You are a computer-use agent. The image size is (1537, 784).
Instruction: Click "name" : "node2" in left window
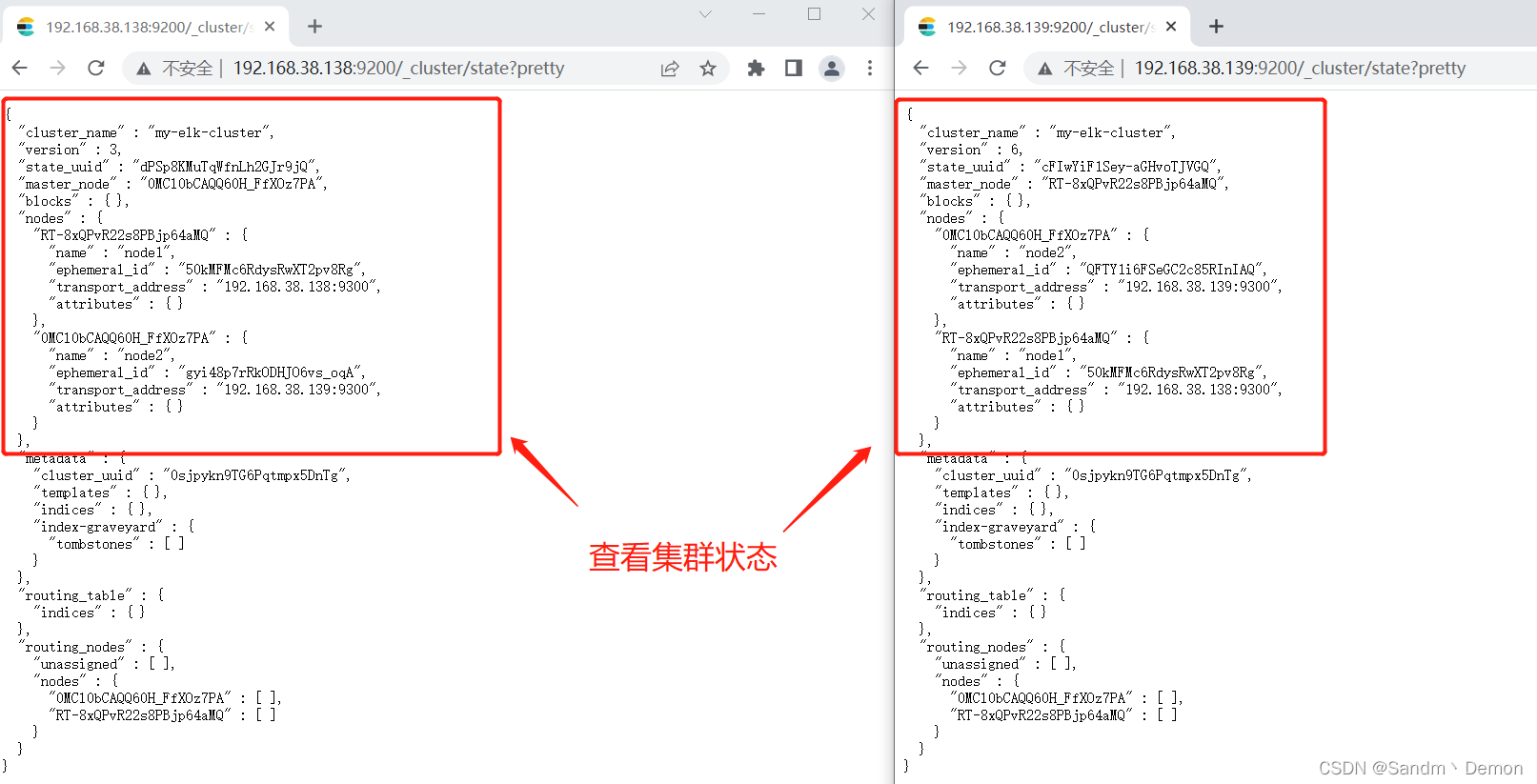(111, 355)
